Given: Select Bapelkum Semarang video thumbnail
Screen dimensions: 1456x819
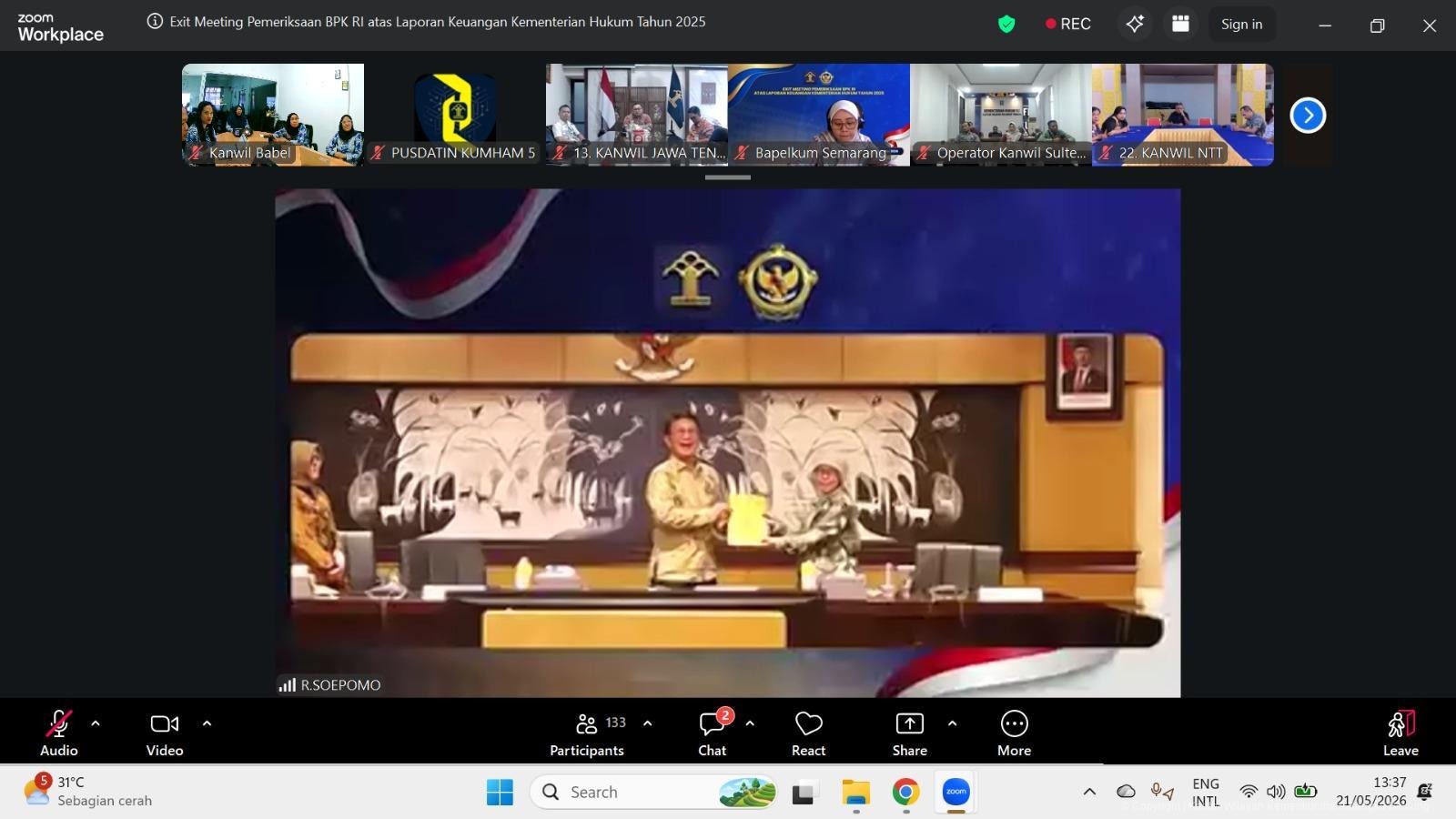Looking at the screenshot, I should pyautogui.click(x=819, y=115).
